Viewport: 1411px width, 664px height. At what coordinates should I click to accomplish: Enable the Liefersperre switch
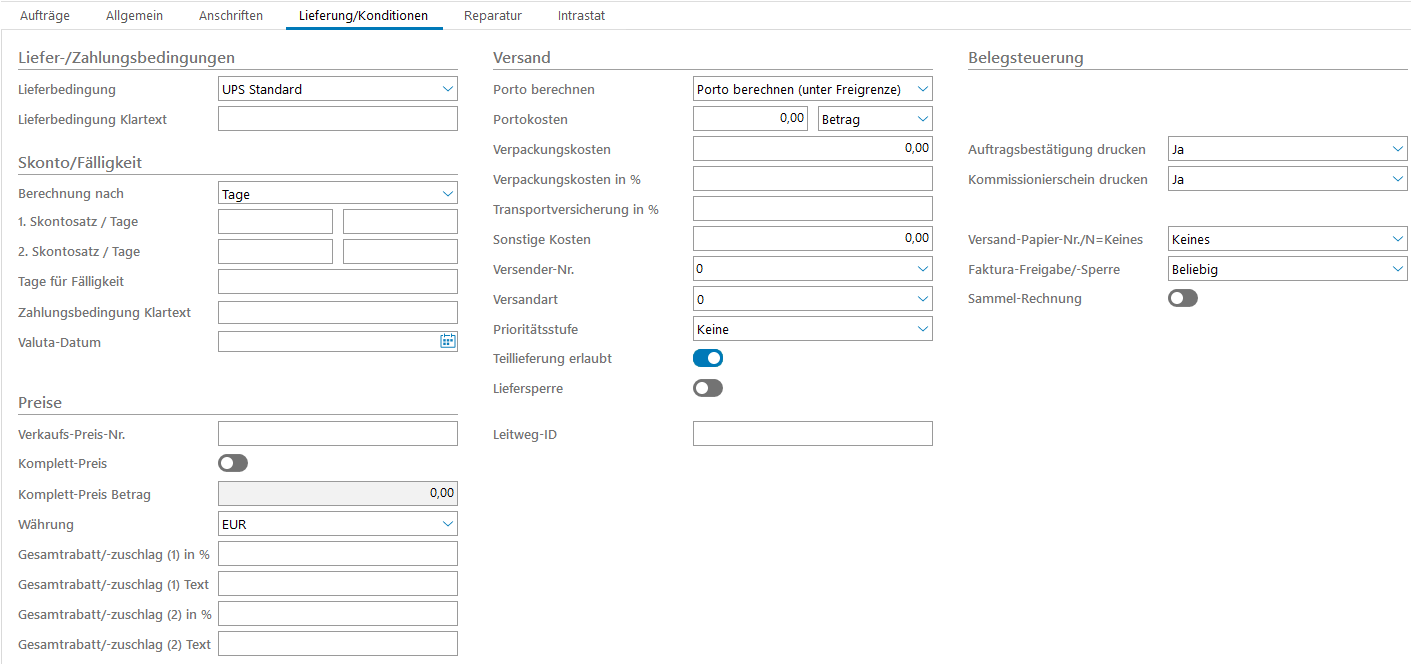pos(708,388)
